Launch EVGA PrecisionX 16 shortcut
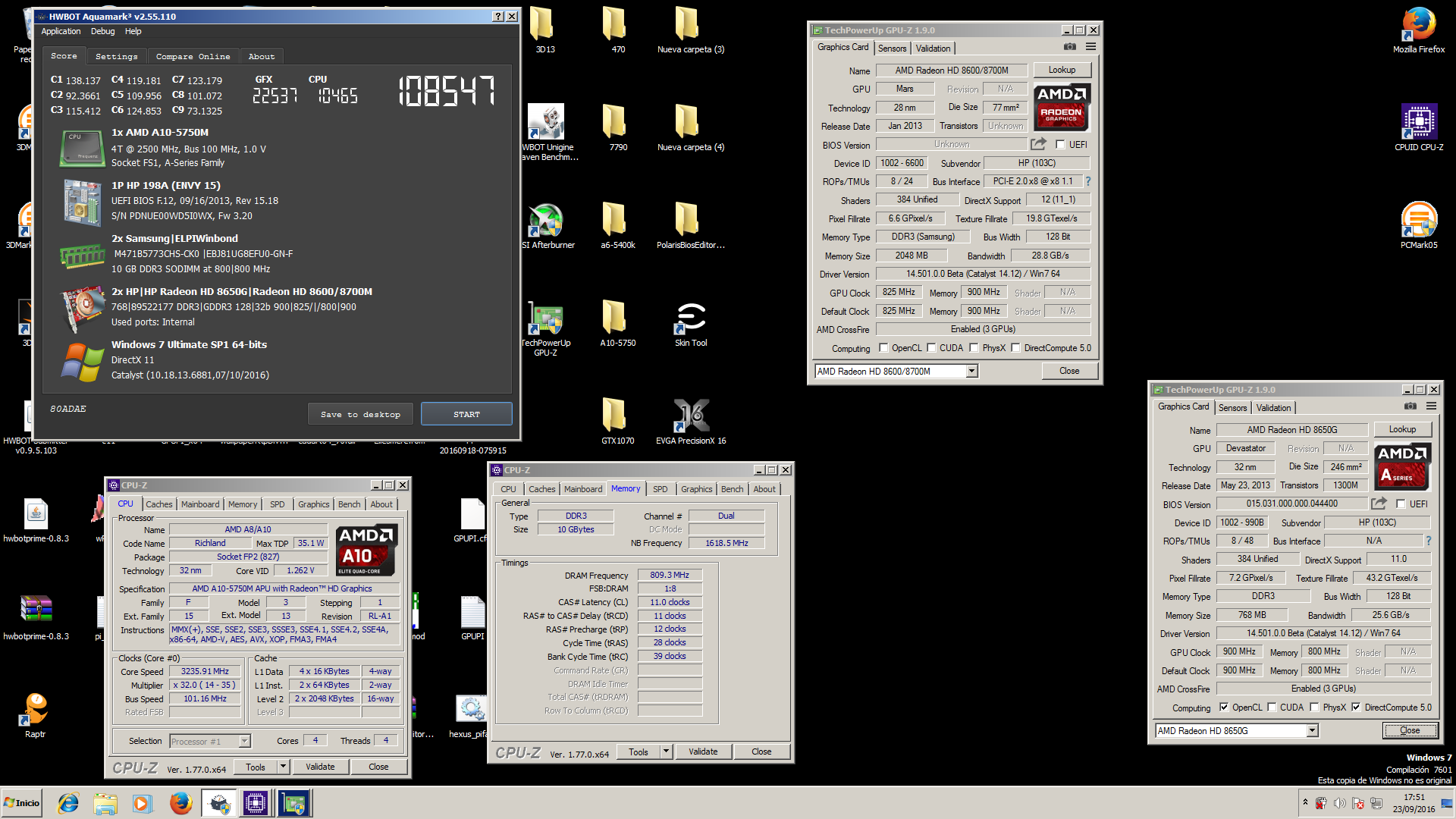This screenshot has width=1456, height=819. click(690, 420)
